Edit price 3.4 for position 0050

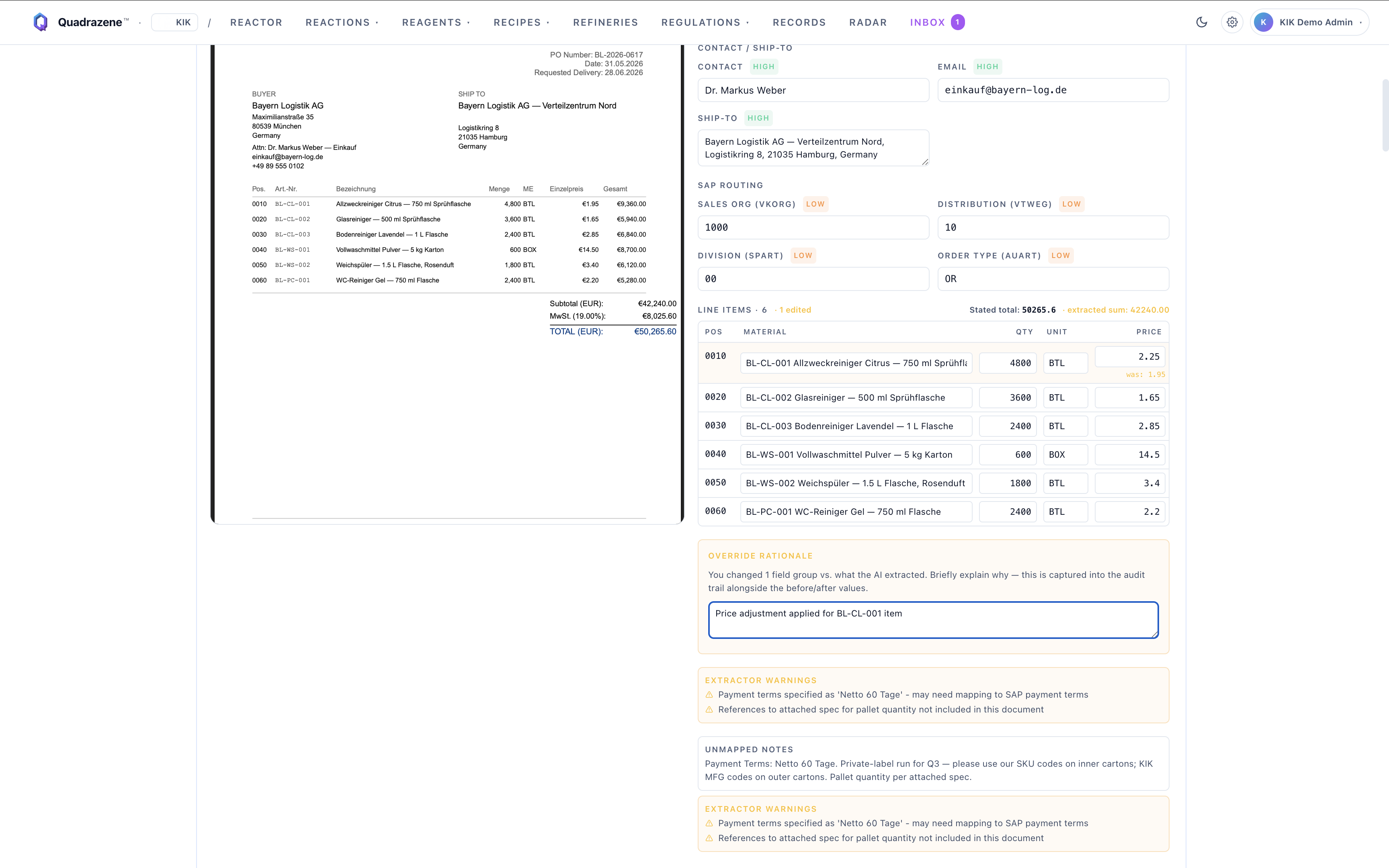coord(1129,483)
